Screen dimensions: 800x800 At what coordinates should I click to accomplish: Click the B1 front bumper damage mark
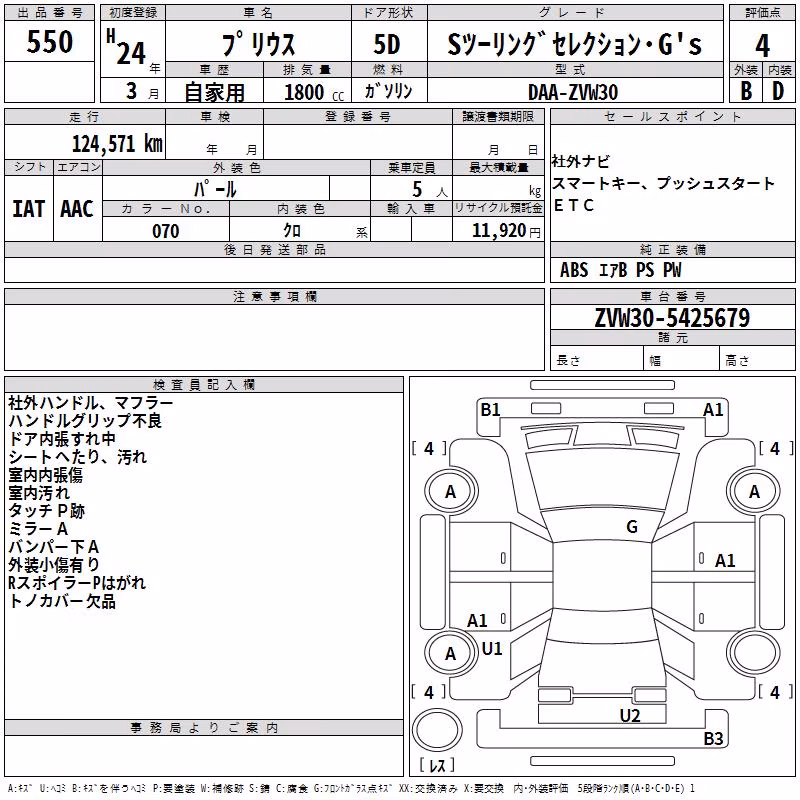pyautogui.click(x=490, y=409)
